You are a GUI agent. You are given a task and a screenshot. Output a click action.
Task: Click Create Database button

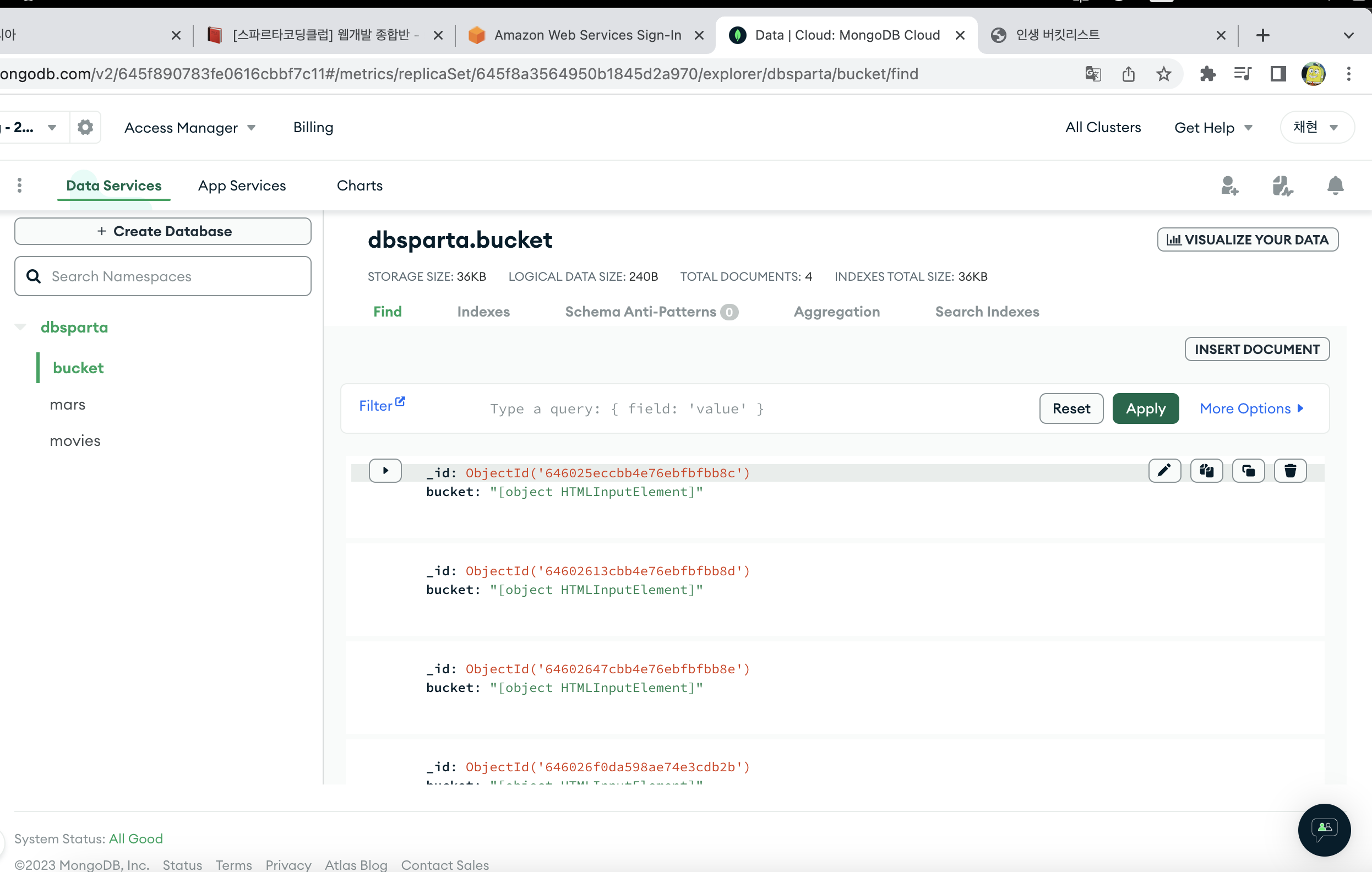pos(163,231)
